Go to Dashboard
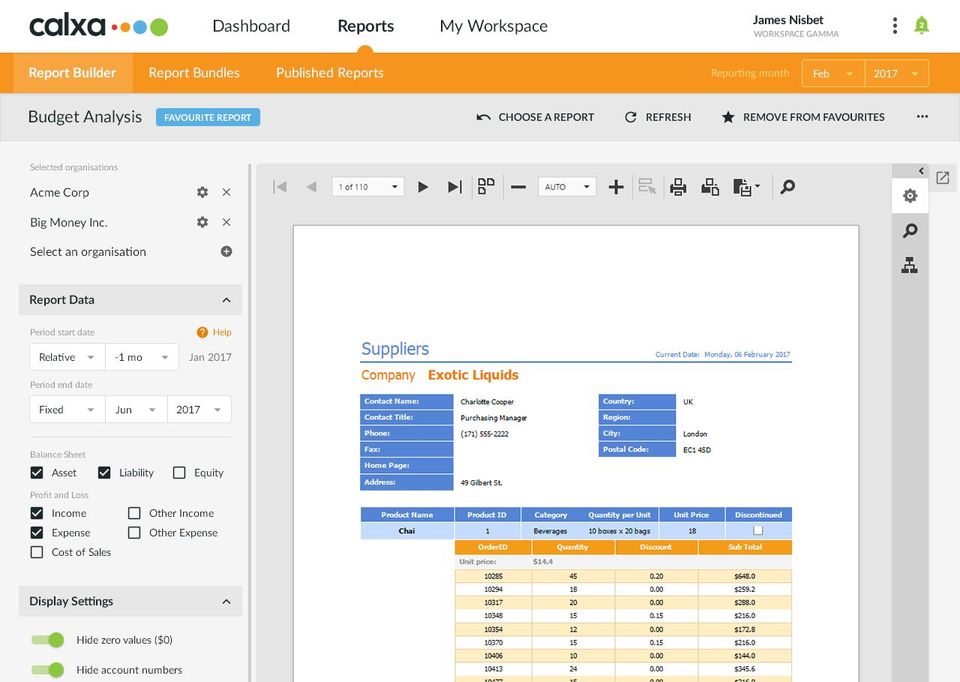Image resolution: width=960 pixels, height=682 pixels. click(x=251, y=26)
